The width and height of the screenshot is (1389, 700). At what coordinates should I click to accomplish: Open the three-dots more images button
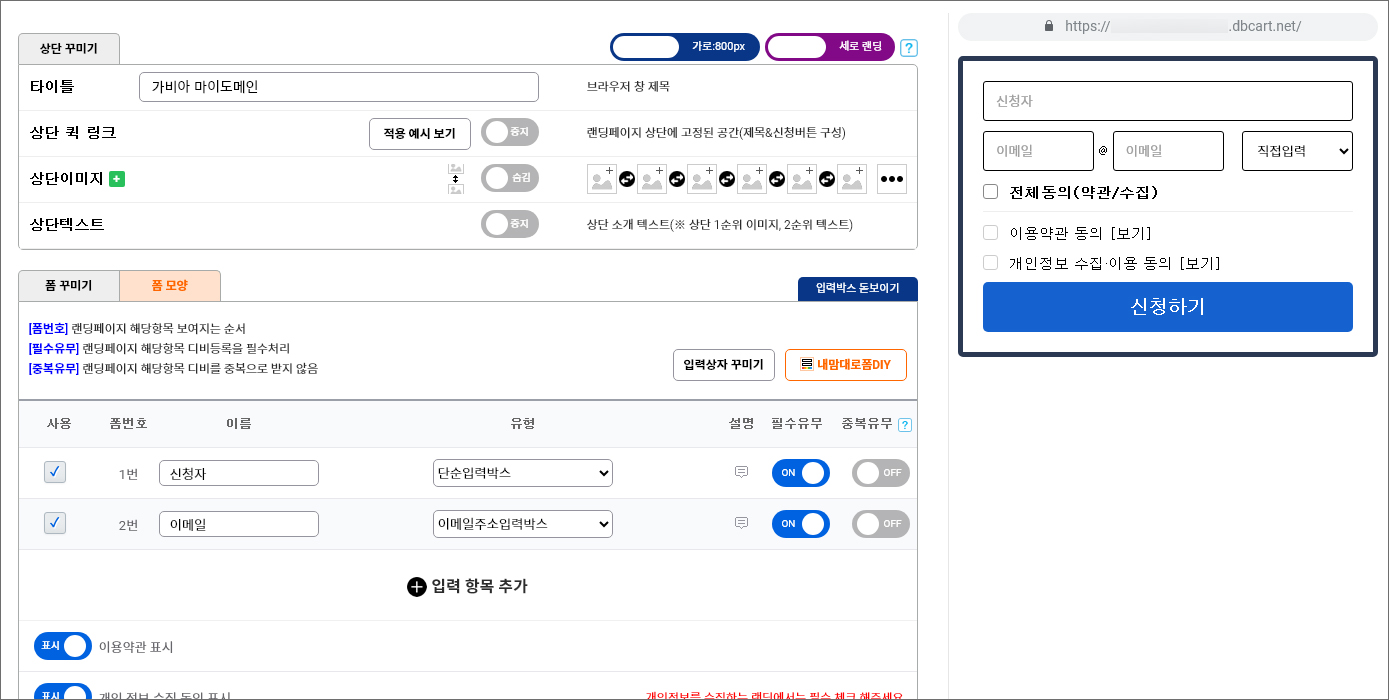coord(892,179)
